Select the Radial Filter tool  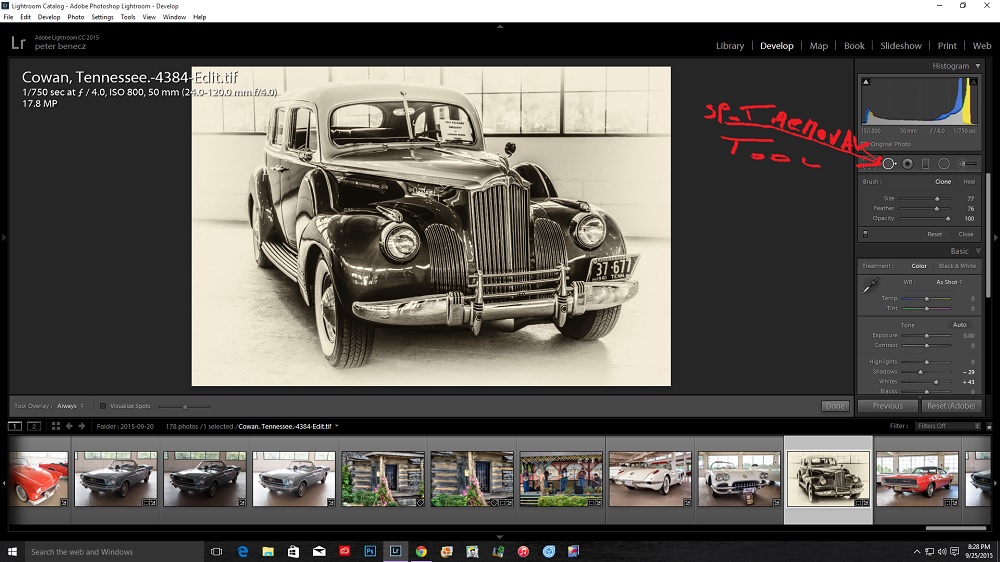[x=944, y=164]
